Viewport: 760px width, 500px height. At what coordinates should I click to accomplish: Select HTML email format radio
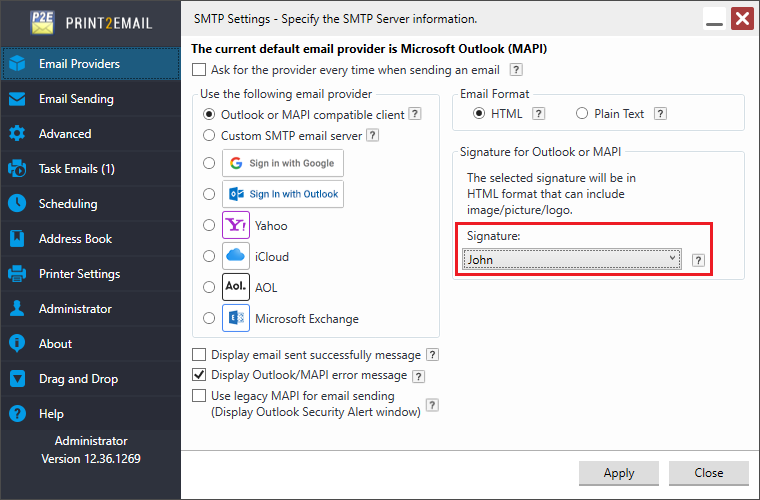[x=479, y=114]
